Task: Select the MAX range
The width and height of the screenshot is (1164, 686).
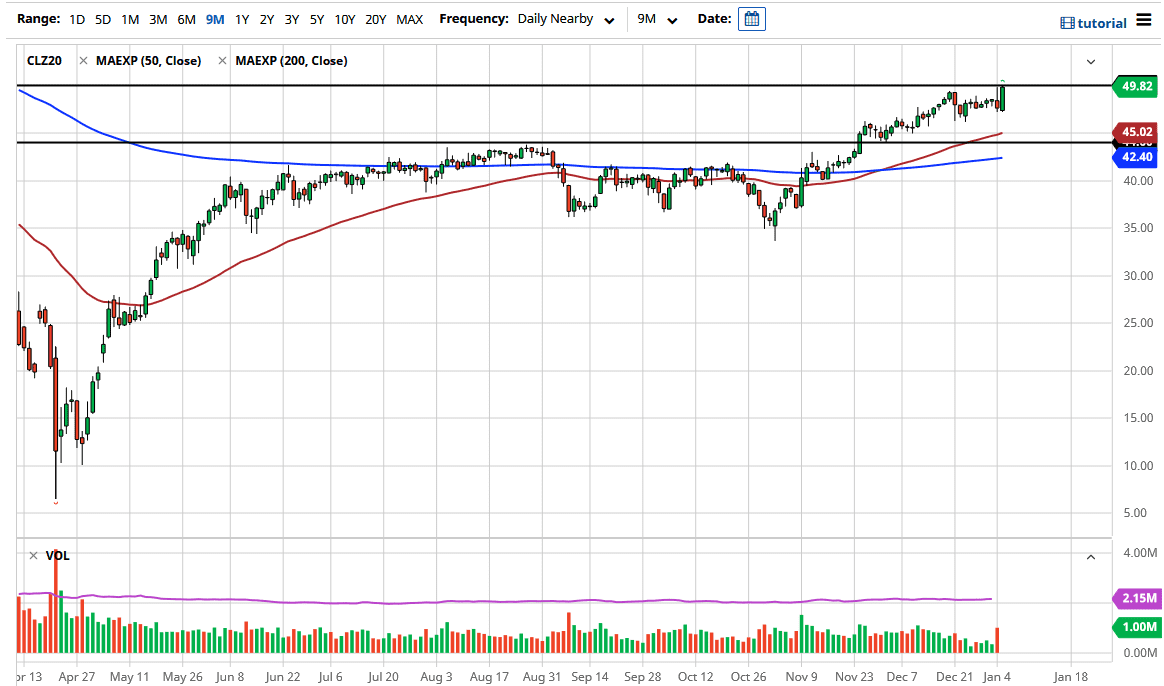Action: point(409,18)
